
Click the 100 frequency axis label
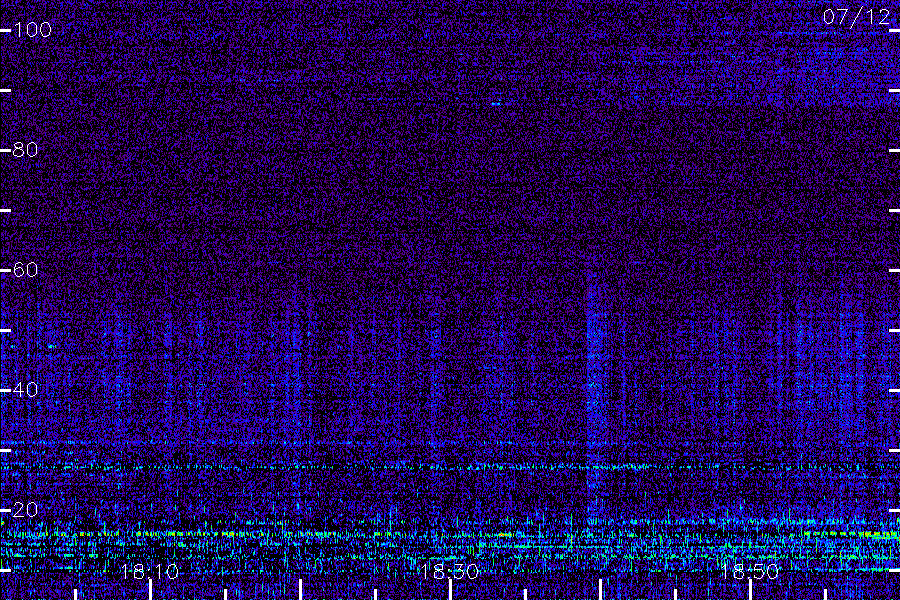32,30
